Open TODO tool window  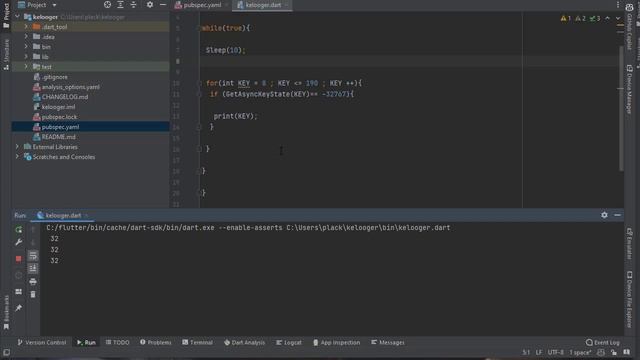pos(118,342)
